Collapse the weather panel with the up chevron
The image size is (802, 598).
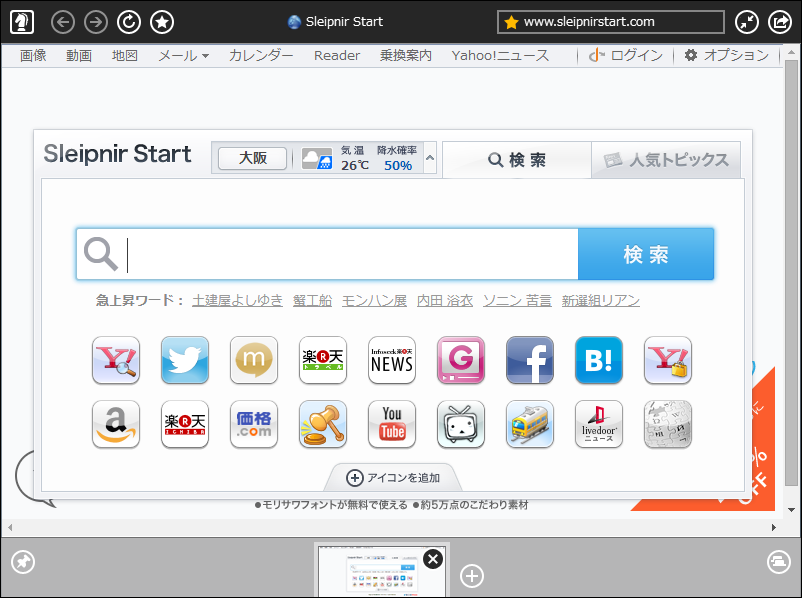tap(430, 158)
